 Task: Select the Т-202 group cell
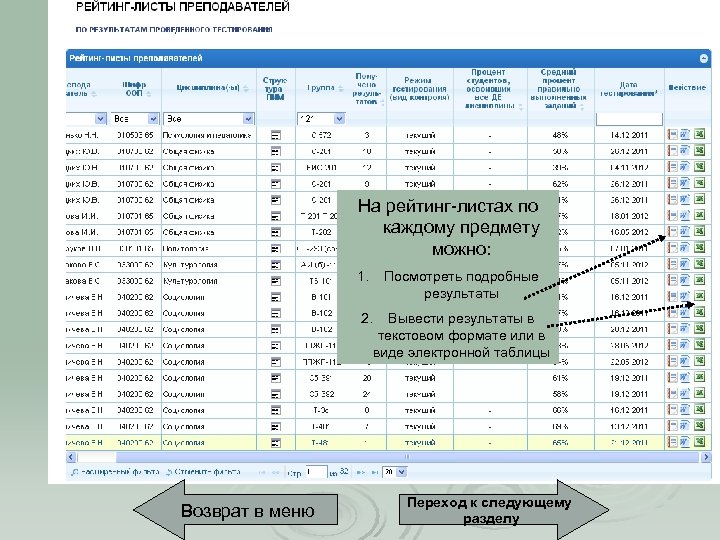(321, 232)
